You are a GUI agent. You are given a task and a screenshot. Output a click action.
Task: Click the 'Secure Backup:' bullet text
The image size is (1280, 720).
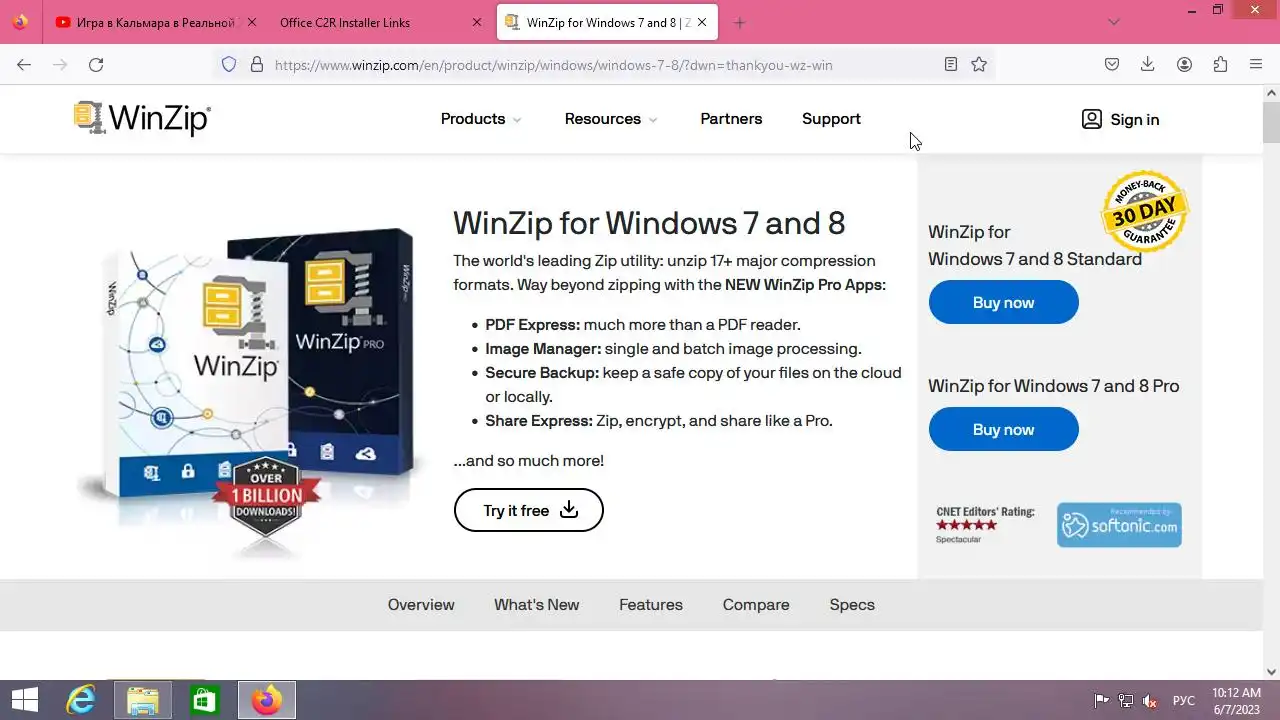[x=542, y=373]
